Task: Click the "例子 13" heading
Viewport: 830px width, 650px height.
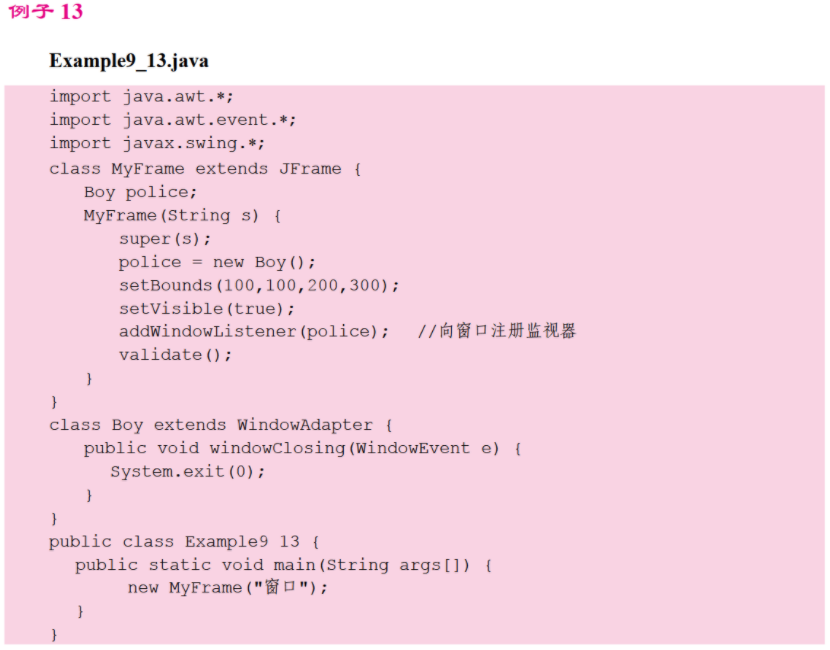Action: pos(45,12)
